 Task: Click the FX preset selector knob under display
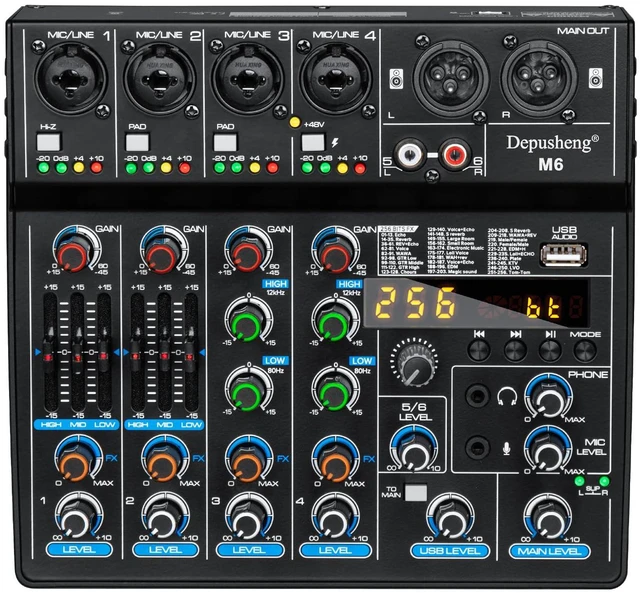[x=415, y=365]
